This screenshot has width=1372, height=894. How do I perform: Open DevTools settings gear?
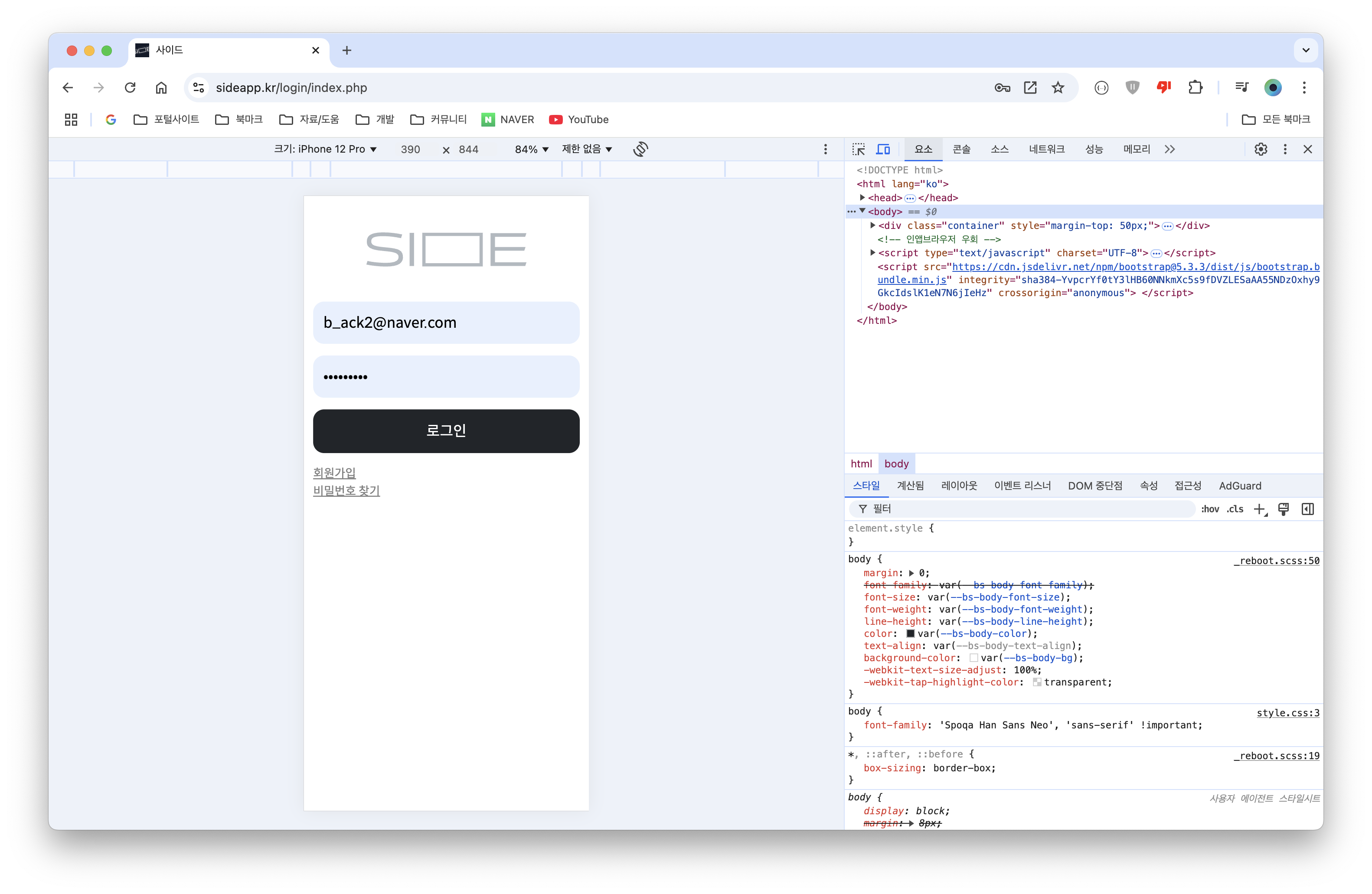(x=1261, y=149)
